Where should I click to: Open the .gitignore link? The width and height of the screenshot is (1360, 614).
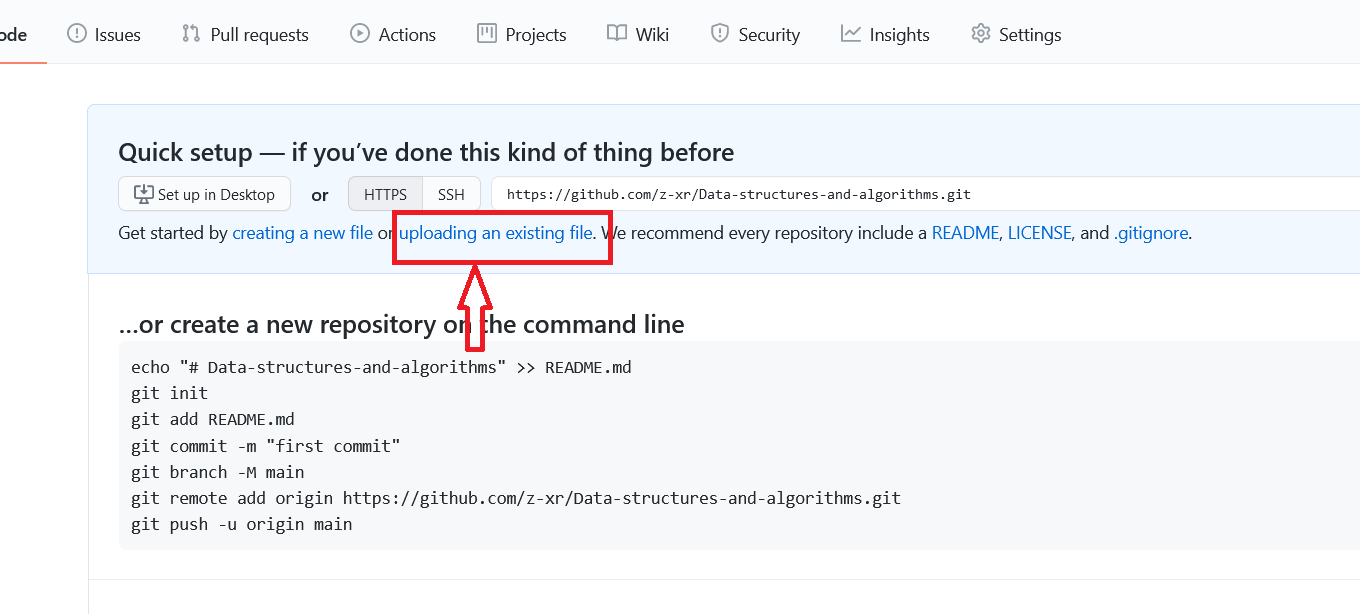tap(1151, 233)
